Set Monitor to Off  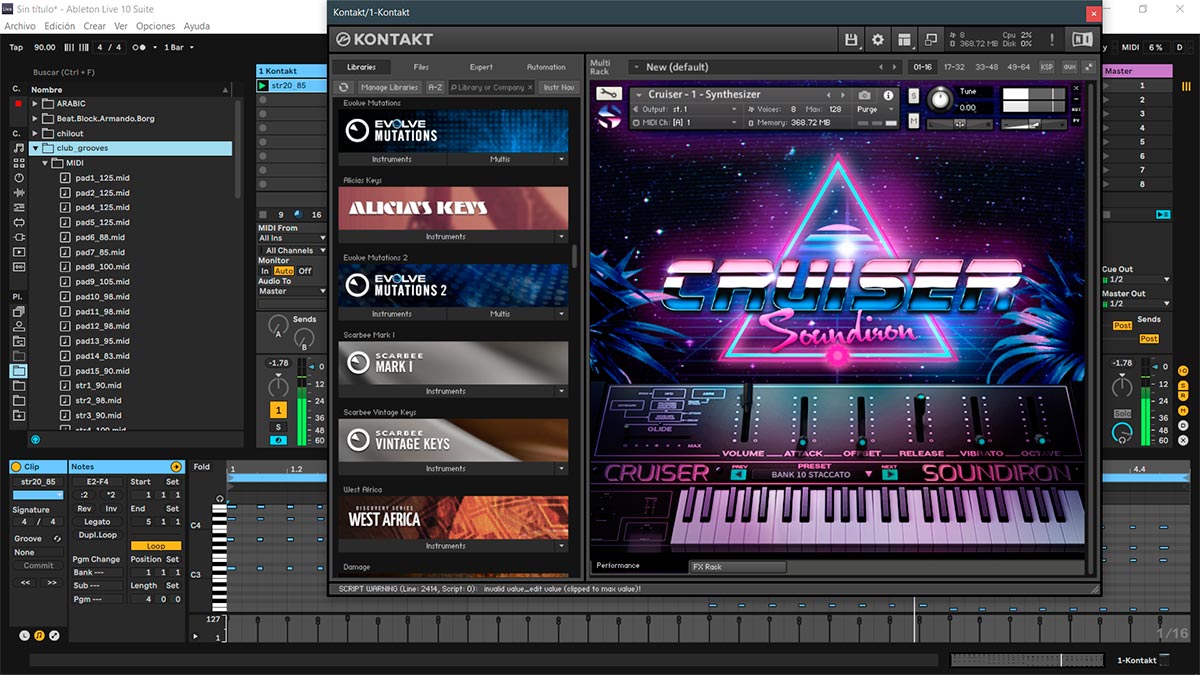[305, 271]
